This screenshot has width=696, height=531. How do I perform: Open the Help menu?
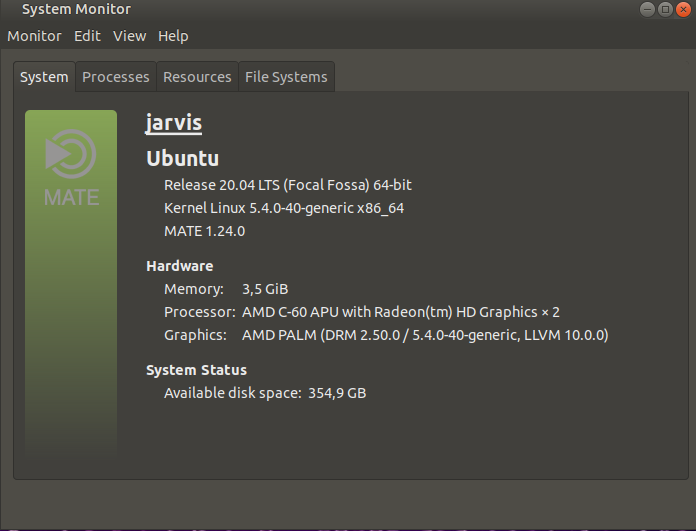(x=173, y=36)
